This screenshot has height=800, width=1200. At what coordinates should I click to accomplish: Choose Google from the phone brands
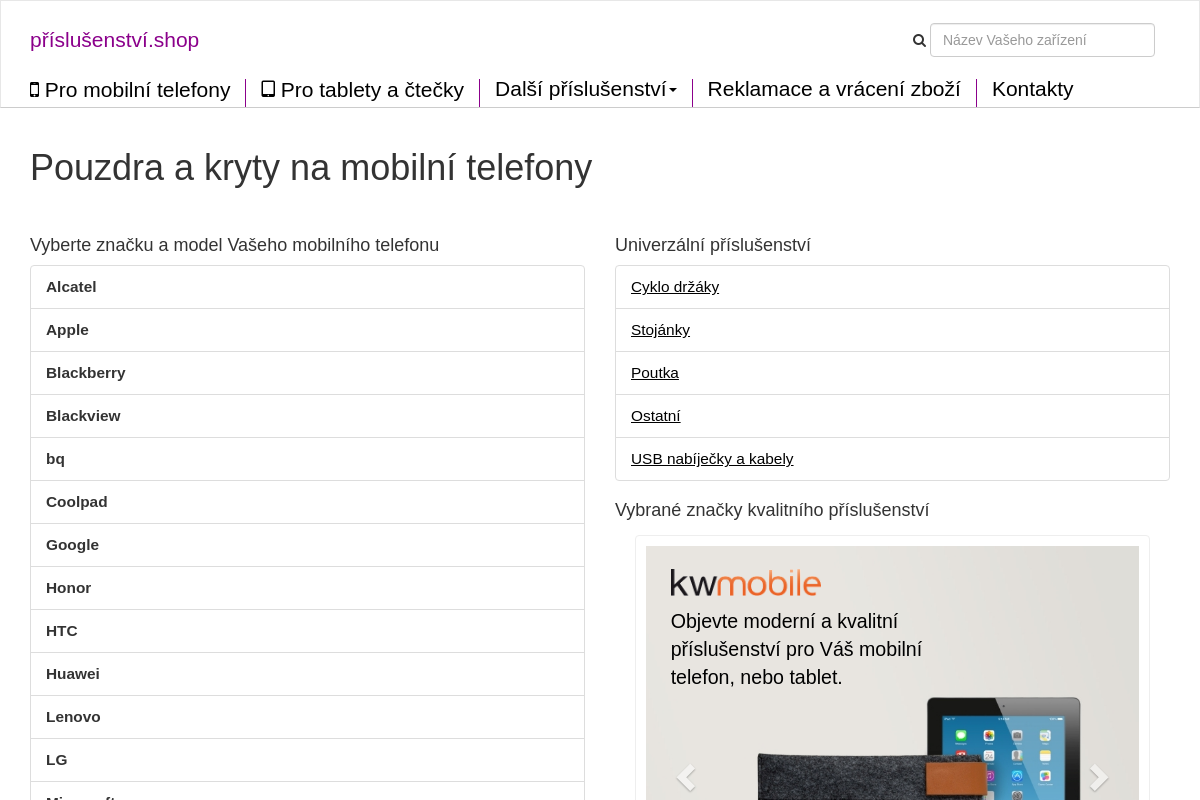pyautogui.click(x=72, y=544)
